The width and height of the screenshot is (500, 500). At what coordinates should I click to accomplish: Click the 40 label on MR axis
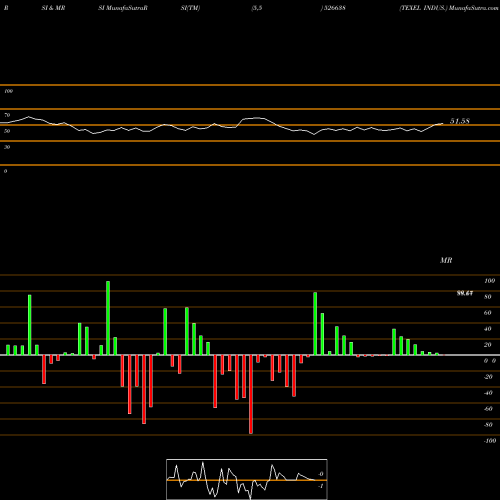pyautogui.click(x=488, y=329)
